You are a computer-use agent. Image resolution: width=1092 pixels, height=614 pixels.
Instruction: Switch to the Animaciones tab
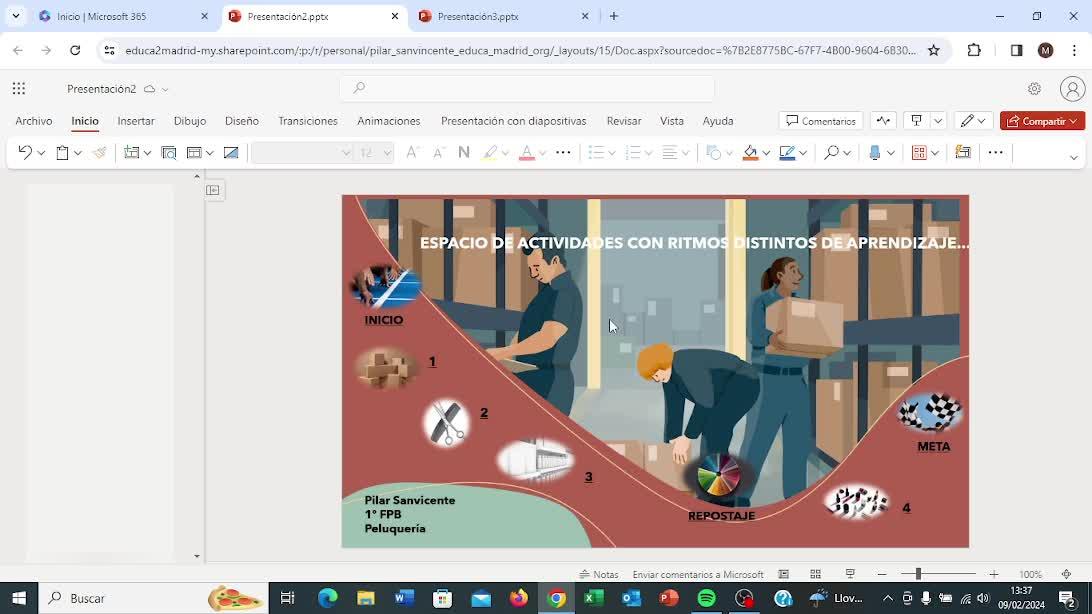point(389,121)
